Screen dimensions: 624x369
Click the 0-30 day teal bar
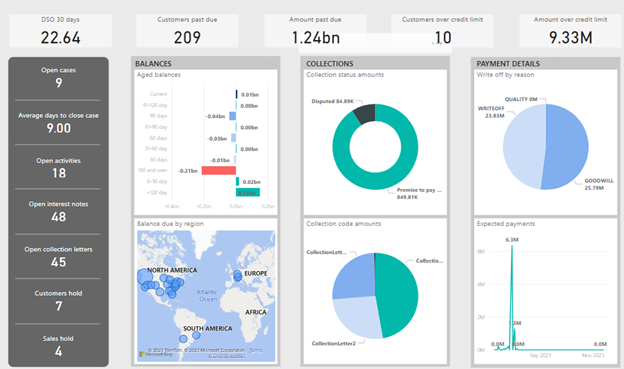pyautogui.click(x=238, y=182)
